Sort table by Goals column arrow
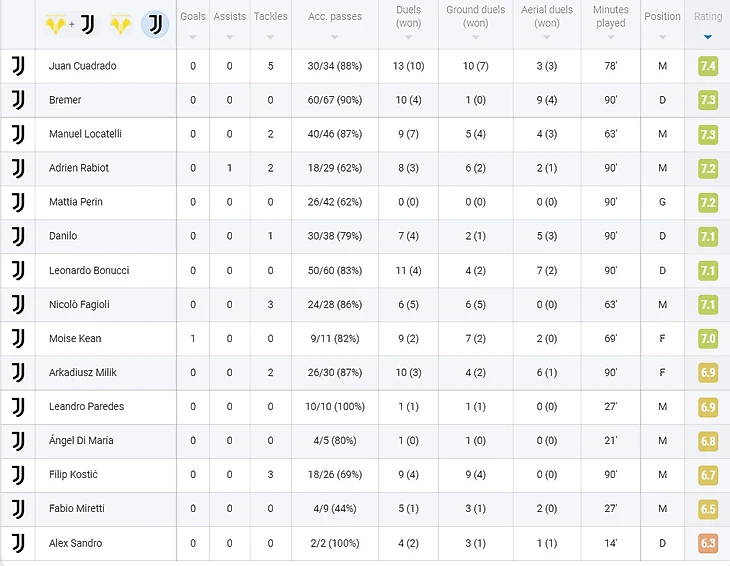This screenshot has width=730, height=566. click(x=193, y=37)
